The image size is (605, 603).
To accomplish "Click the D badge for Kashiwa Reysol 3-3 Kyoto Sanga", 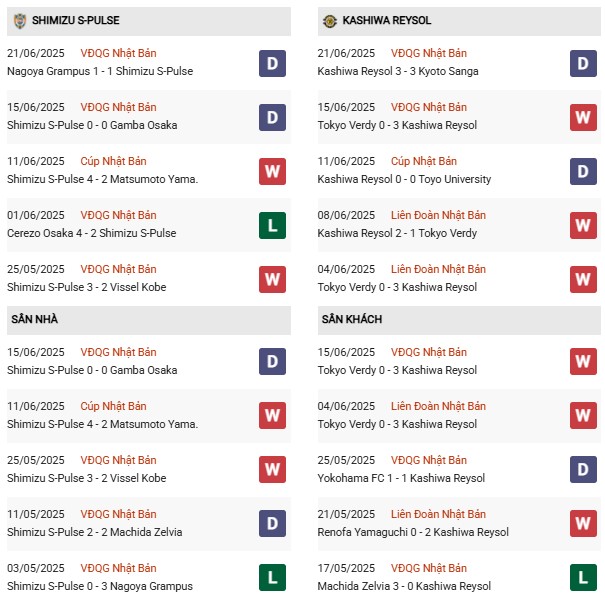I will click(x=583, y=63).
